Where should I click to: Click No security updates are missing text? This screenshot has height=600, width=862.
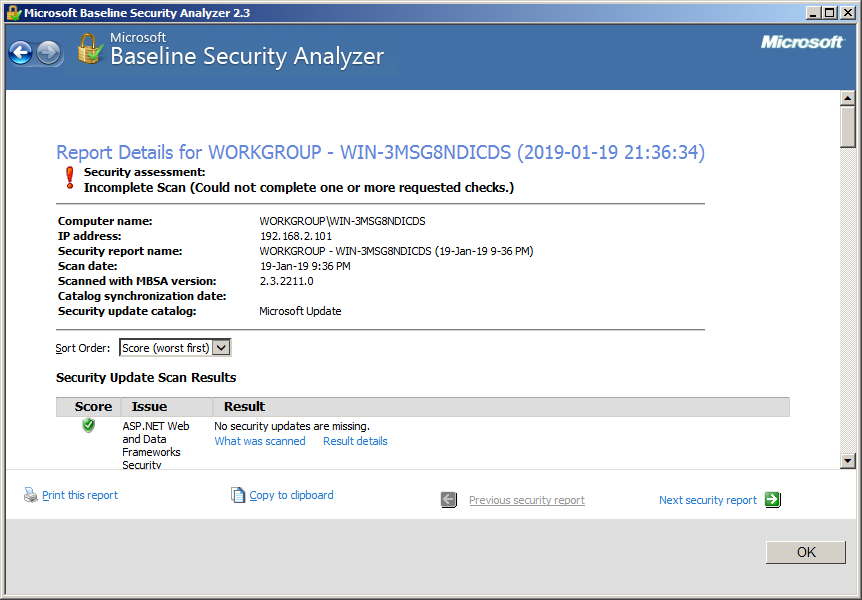click(x=292, y=426)
